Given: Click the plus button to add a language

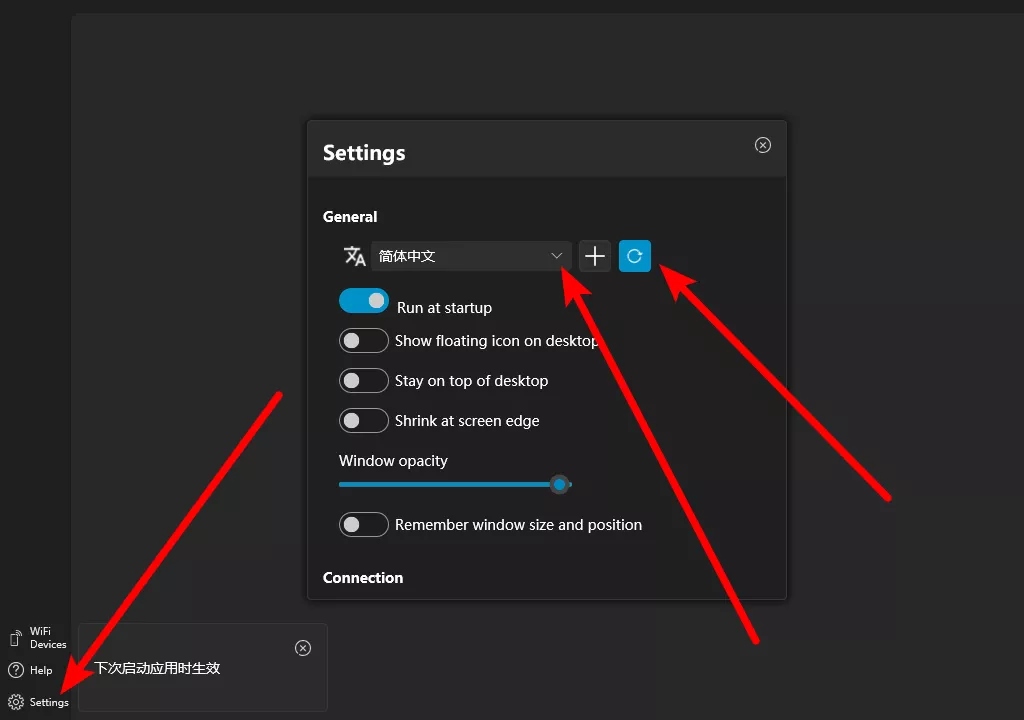Looking at the screenshot, I should (595, 256).
